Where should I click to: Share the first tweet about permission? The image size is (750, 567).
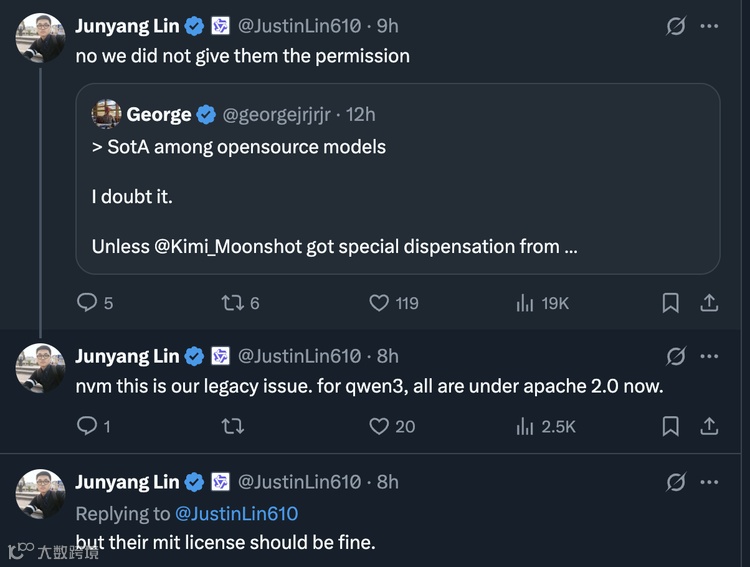[x=709, y=303]
